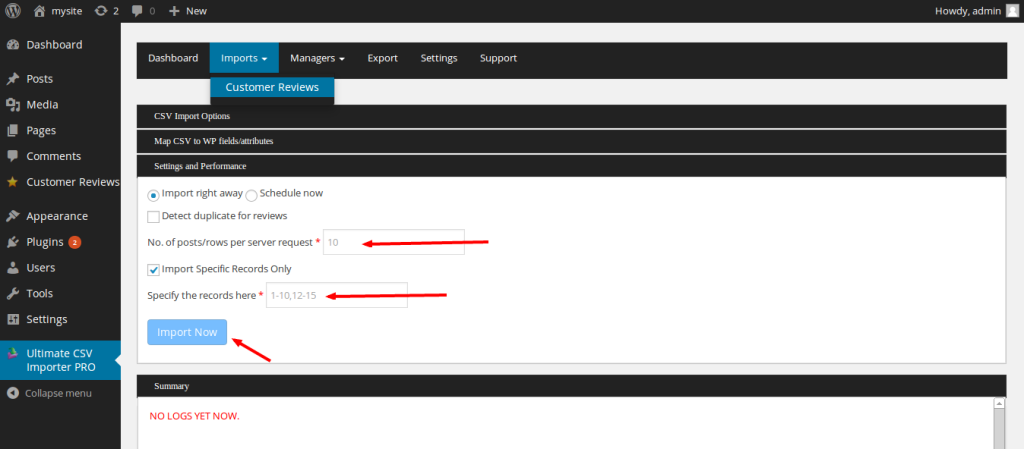
Task: Select Schedule now radio button
Action: [251, 195]
